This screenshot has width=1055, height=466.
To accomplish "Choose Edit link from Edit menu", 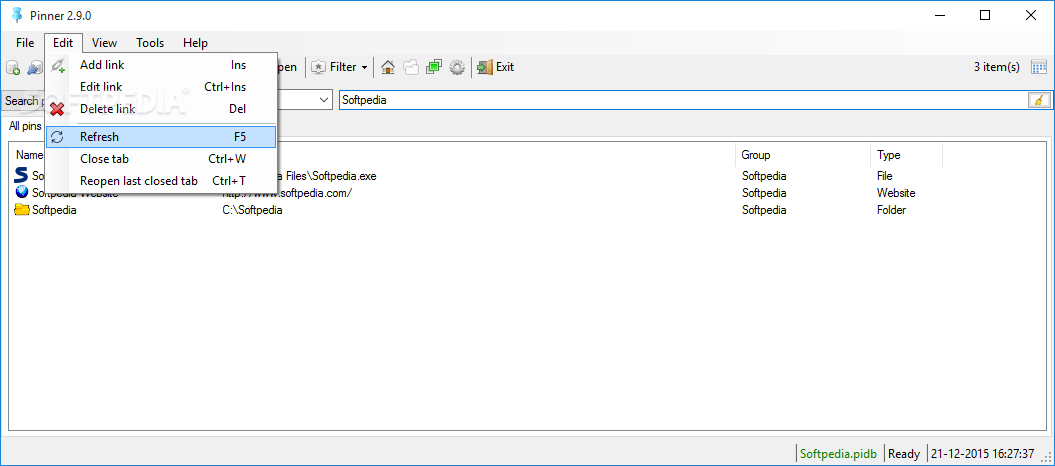I will (x=161, y=87).
